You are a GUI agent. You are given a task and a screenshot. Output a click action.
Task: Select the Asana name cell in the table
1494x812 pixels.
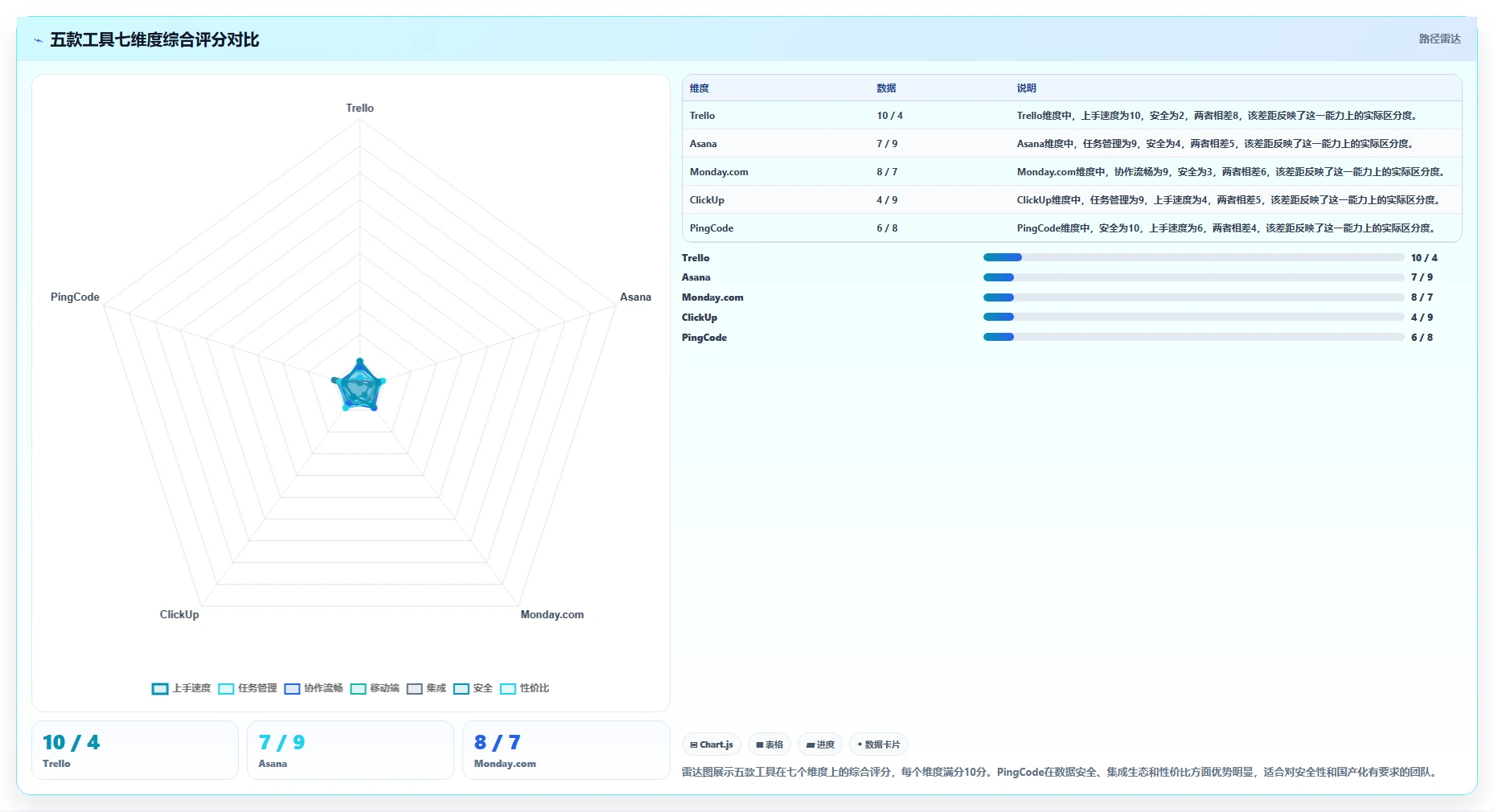coord(776,144)
